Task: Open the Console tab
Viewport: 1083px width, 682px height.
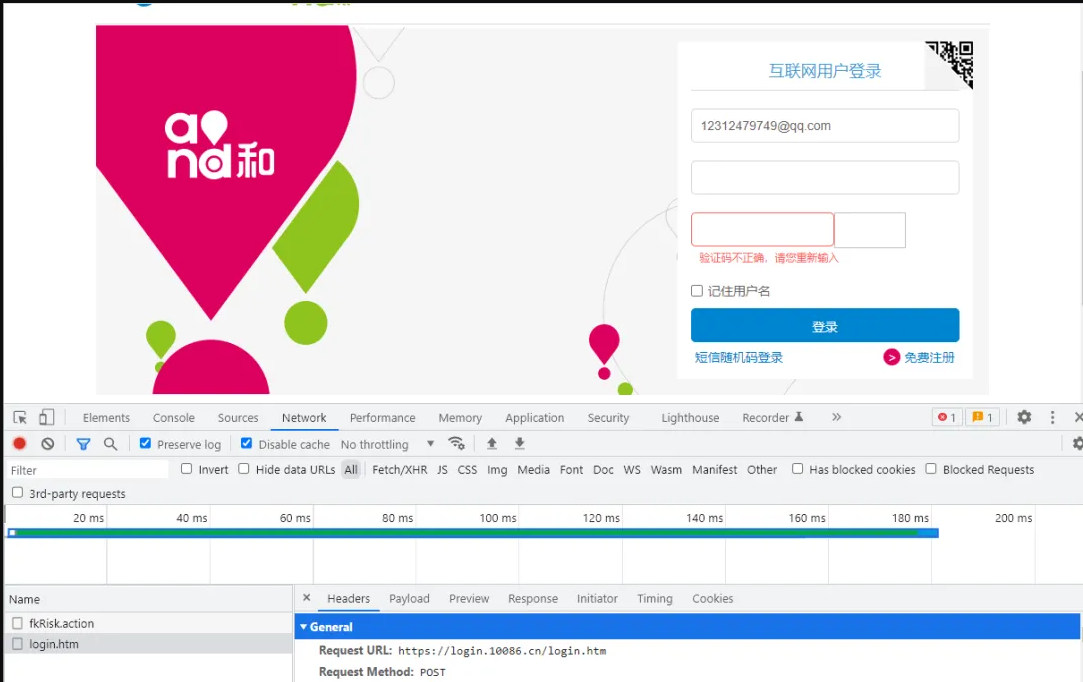Action: point(174,417)
